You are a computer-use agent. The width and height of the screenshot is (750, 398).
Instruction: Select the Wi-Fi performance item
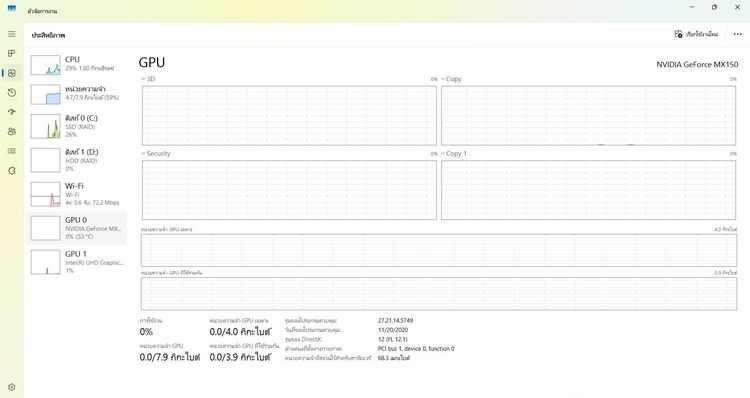coord(77,194)
